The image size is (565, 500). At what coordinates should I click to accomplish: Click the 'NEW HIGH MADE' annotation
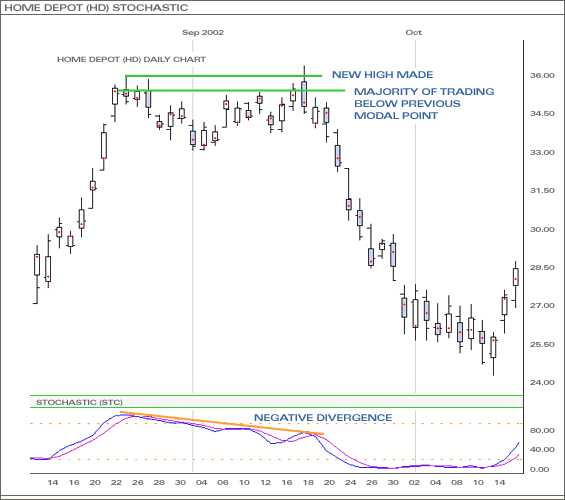tap(382, 75)
